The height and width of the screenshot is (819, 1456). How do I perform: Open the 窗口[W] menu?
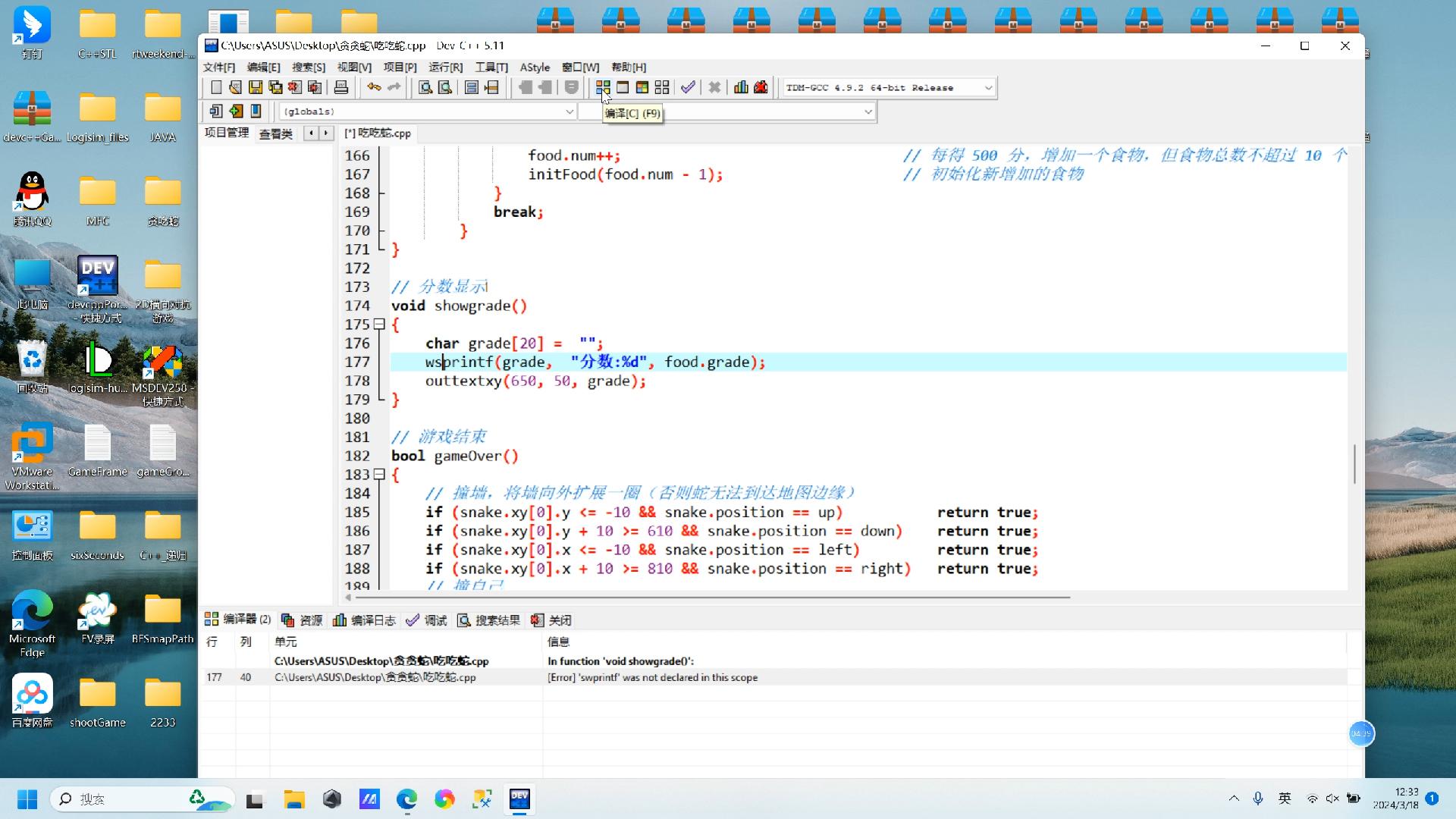click(x=581, y=67)
